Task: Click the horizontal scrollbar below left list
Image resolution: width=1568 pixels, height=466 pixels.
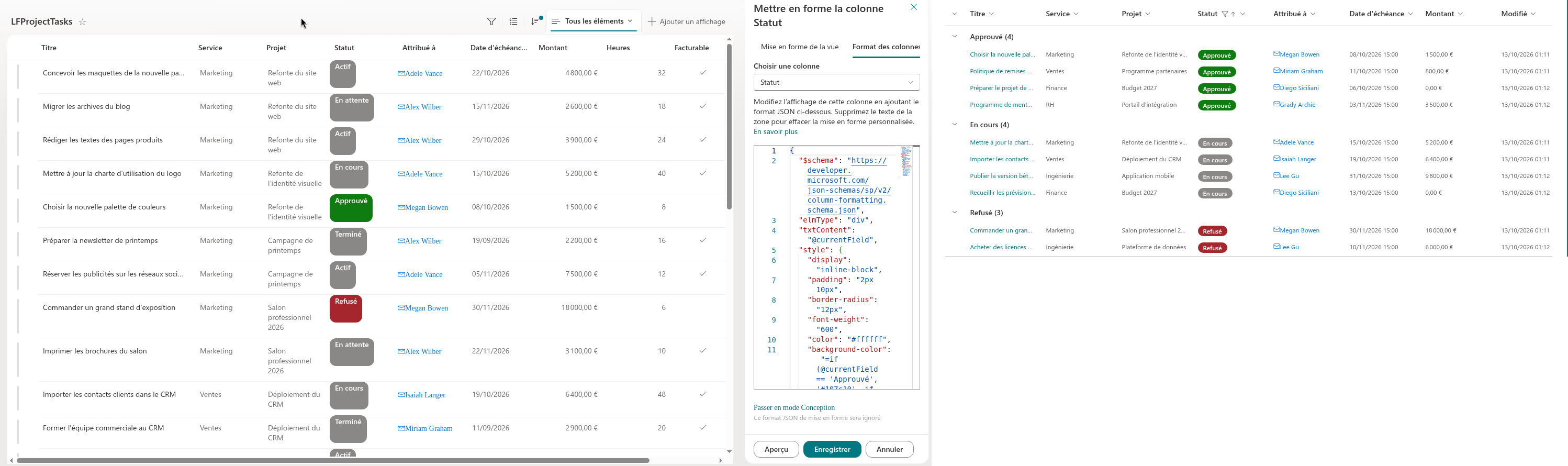Action: [x=333, y=461]
